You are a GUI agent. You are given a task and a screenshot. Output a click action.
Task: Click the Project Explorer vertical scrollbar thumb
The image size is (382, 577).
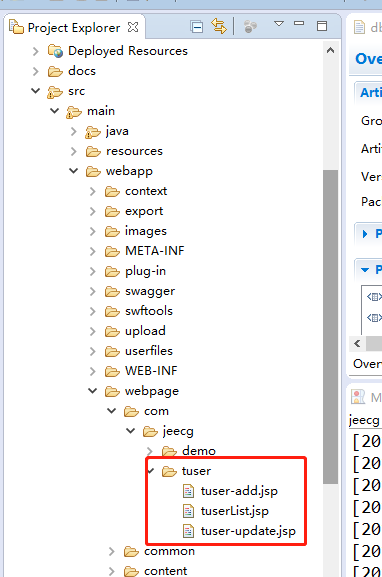(x=330, y=327)
